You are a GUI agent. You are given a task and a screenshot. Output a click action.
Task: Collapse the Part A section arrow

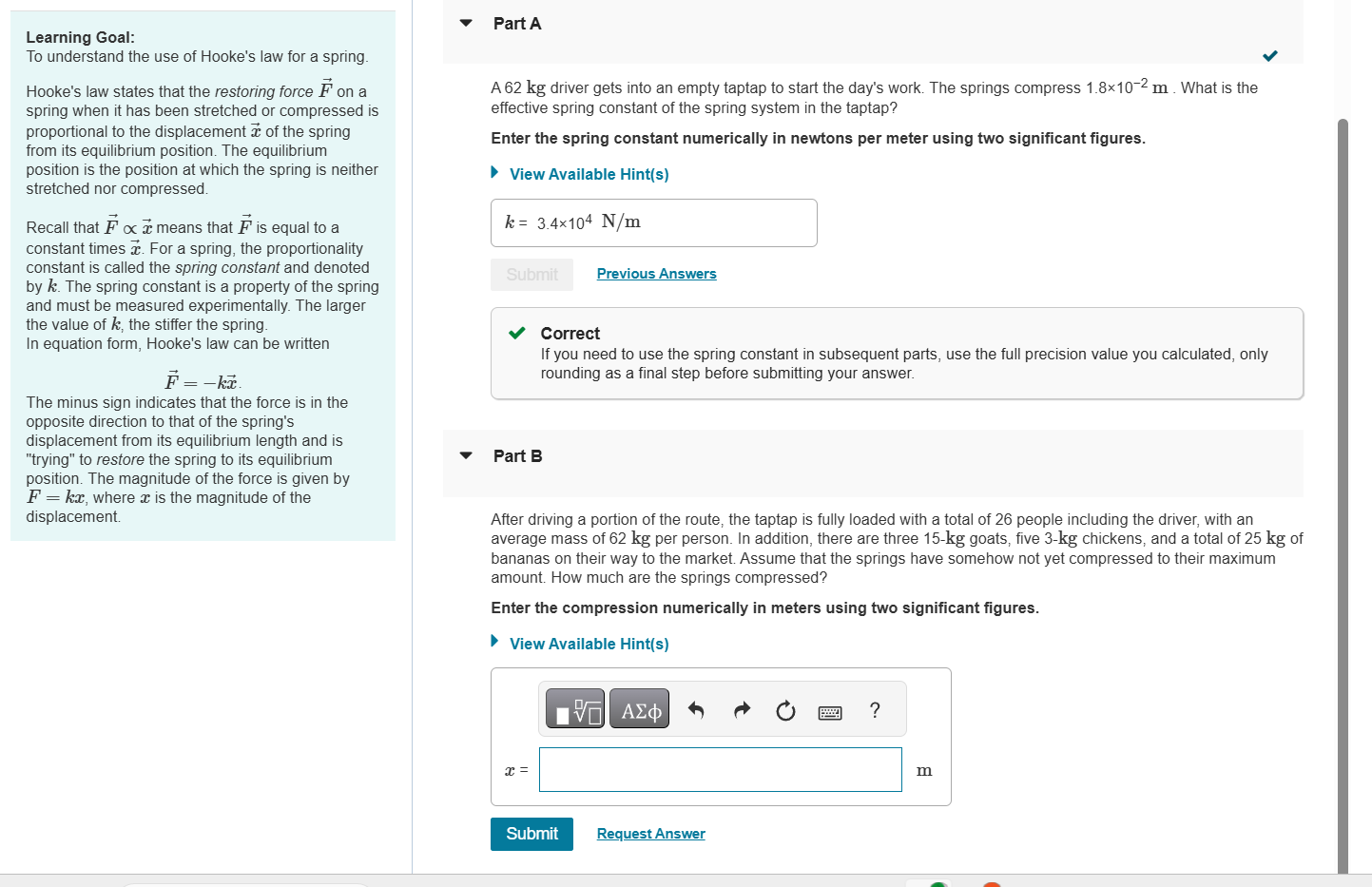pyautogui.click(x=466, y=23)
